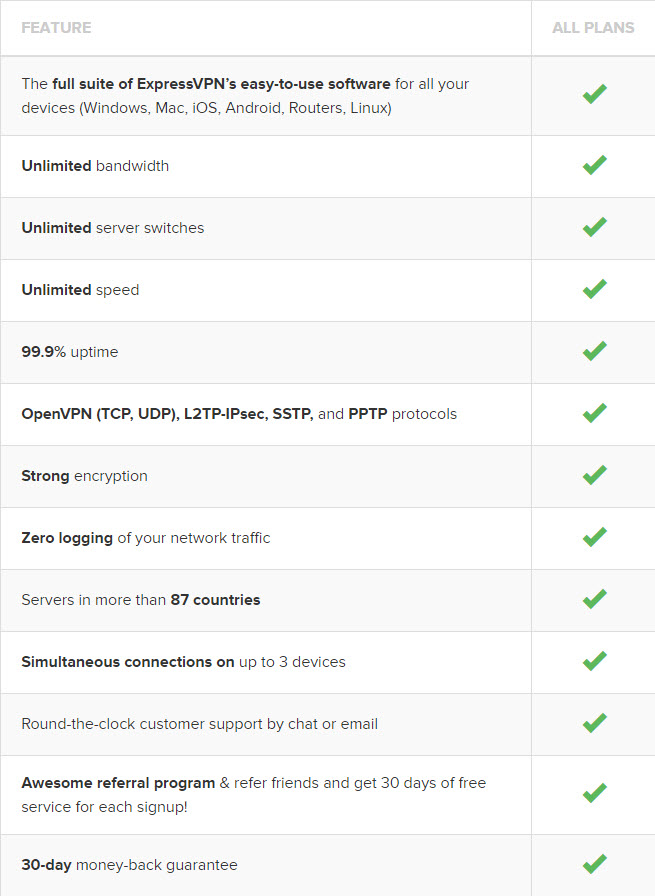Click the Awesome referral program checkmark
The image size is (655, 896).
click(x=594, y=793)
